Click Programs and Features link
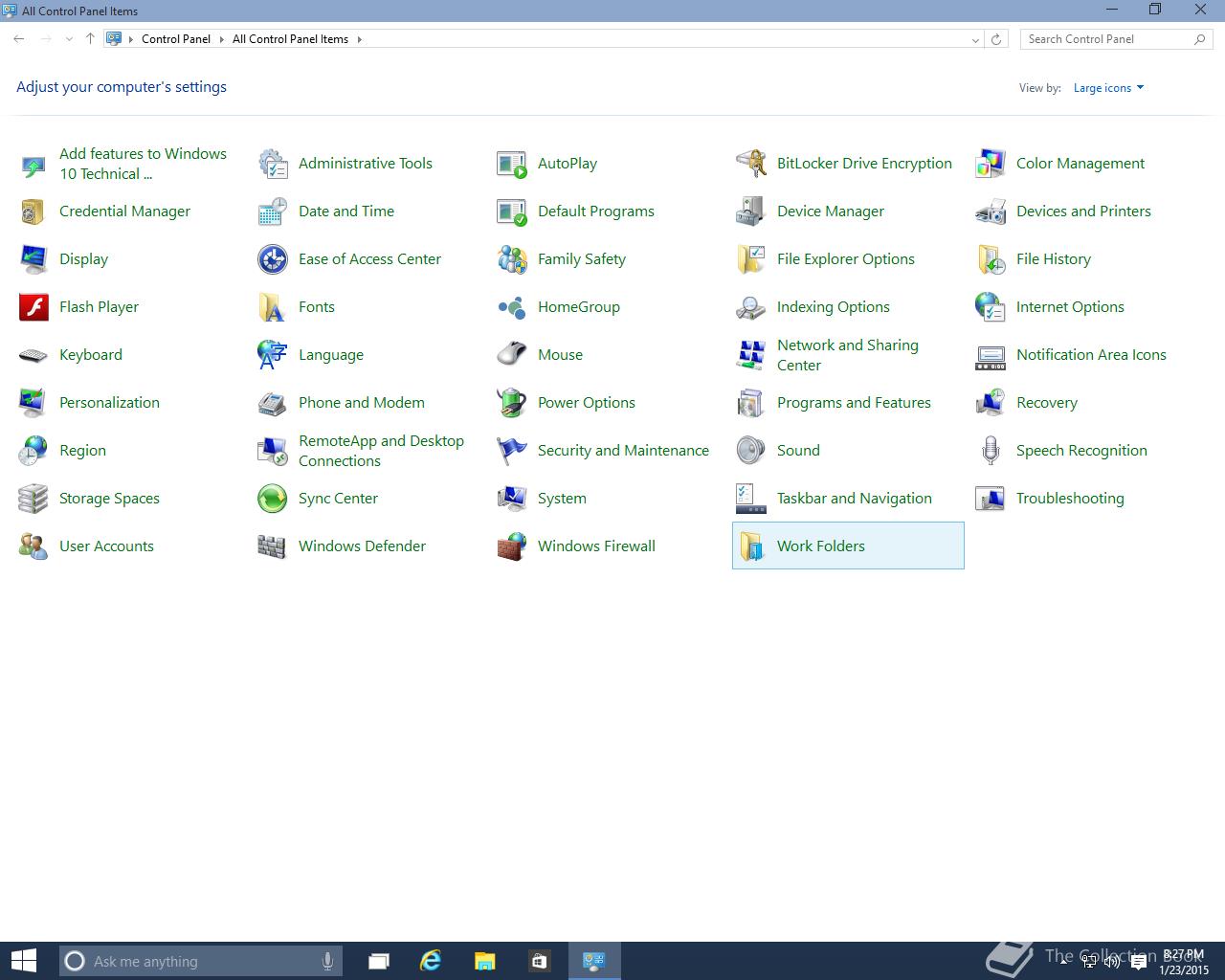The width and height of the screenshot is (1225, 980). pyautogui.click(x=854, y=403)
